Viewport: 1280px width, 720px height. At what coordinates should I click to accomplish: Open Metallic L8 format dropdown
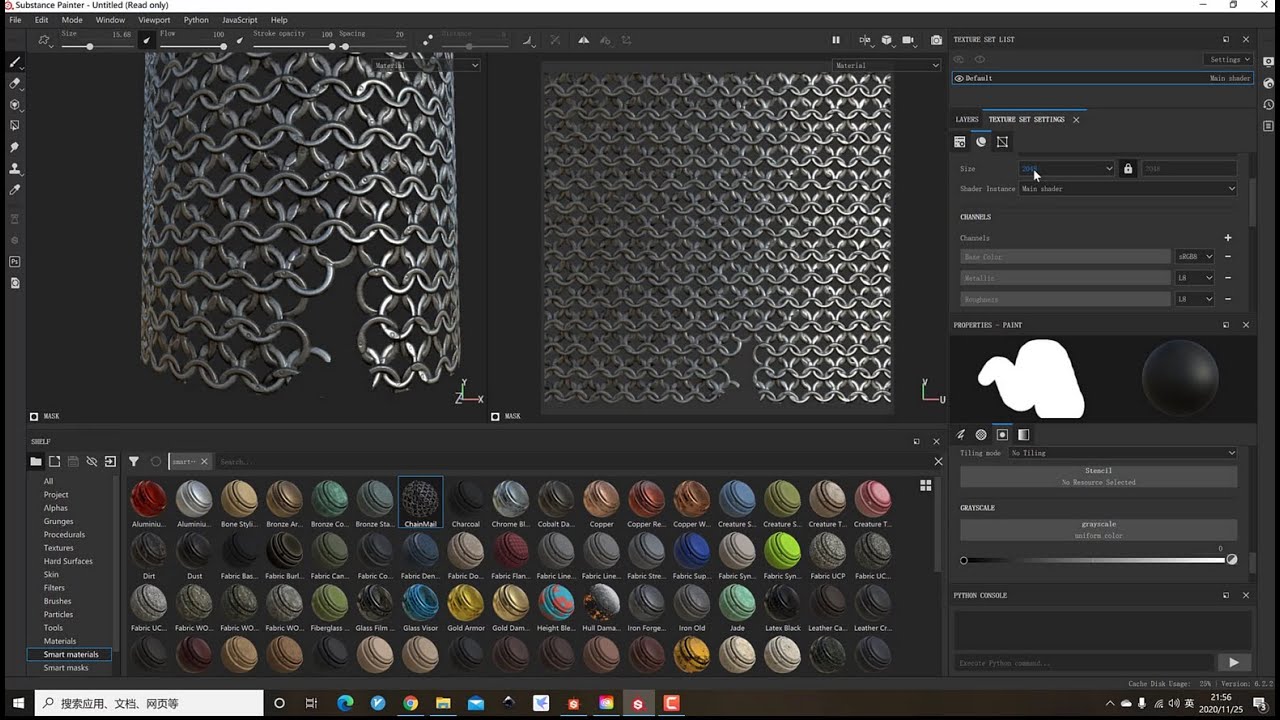1195,278
